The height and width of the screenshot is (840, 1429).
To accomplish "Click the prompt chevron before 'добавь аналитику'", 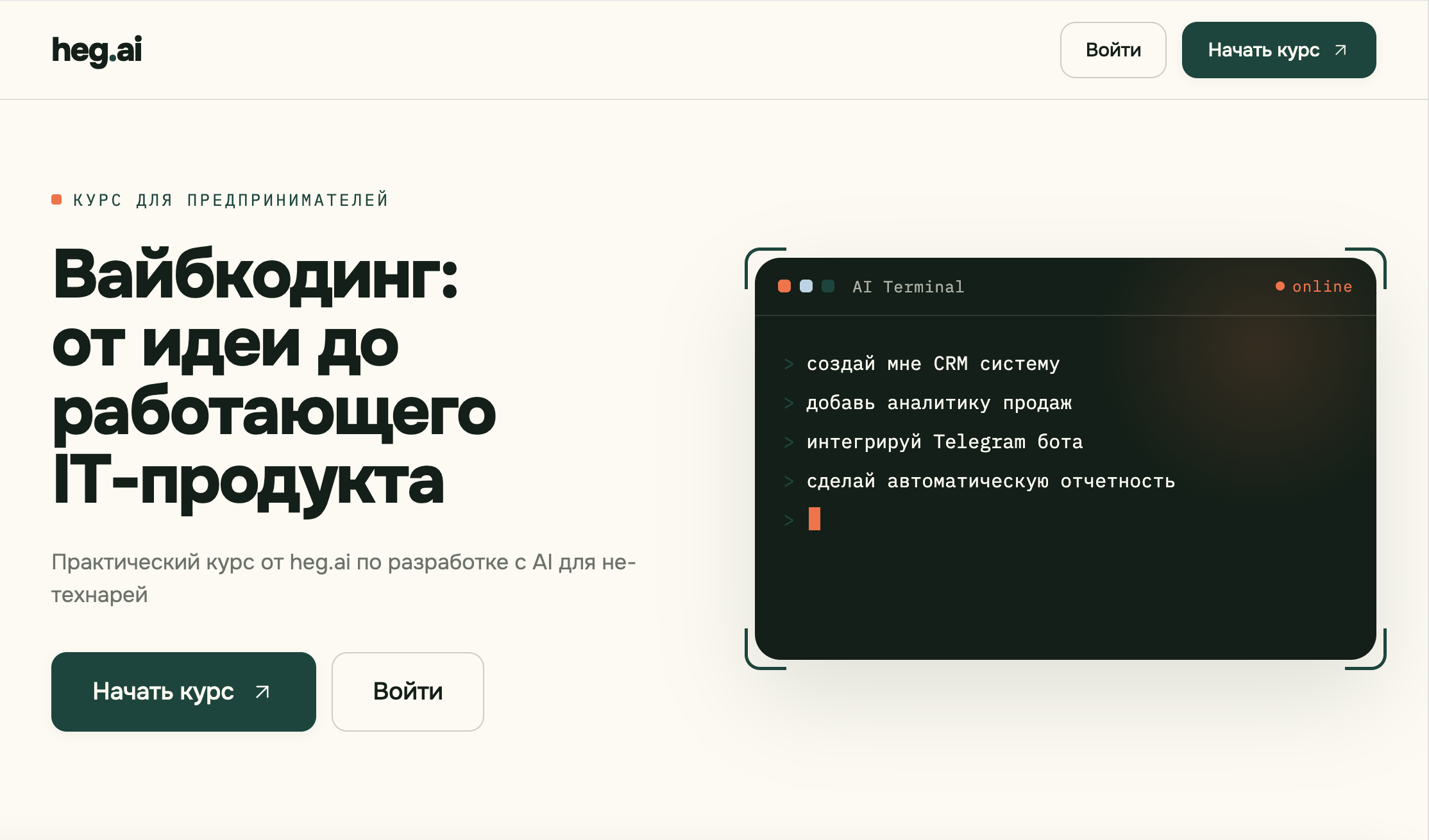I will click(x=789, y=403).
